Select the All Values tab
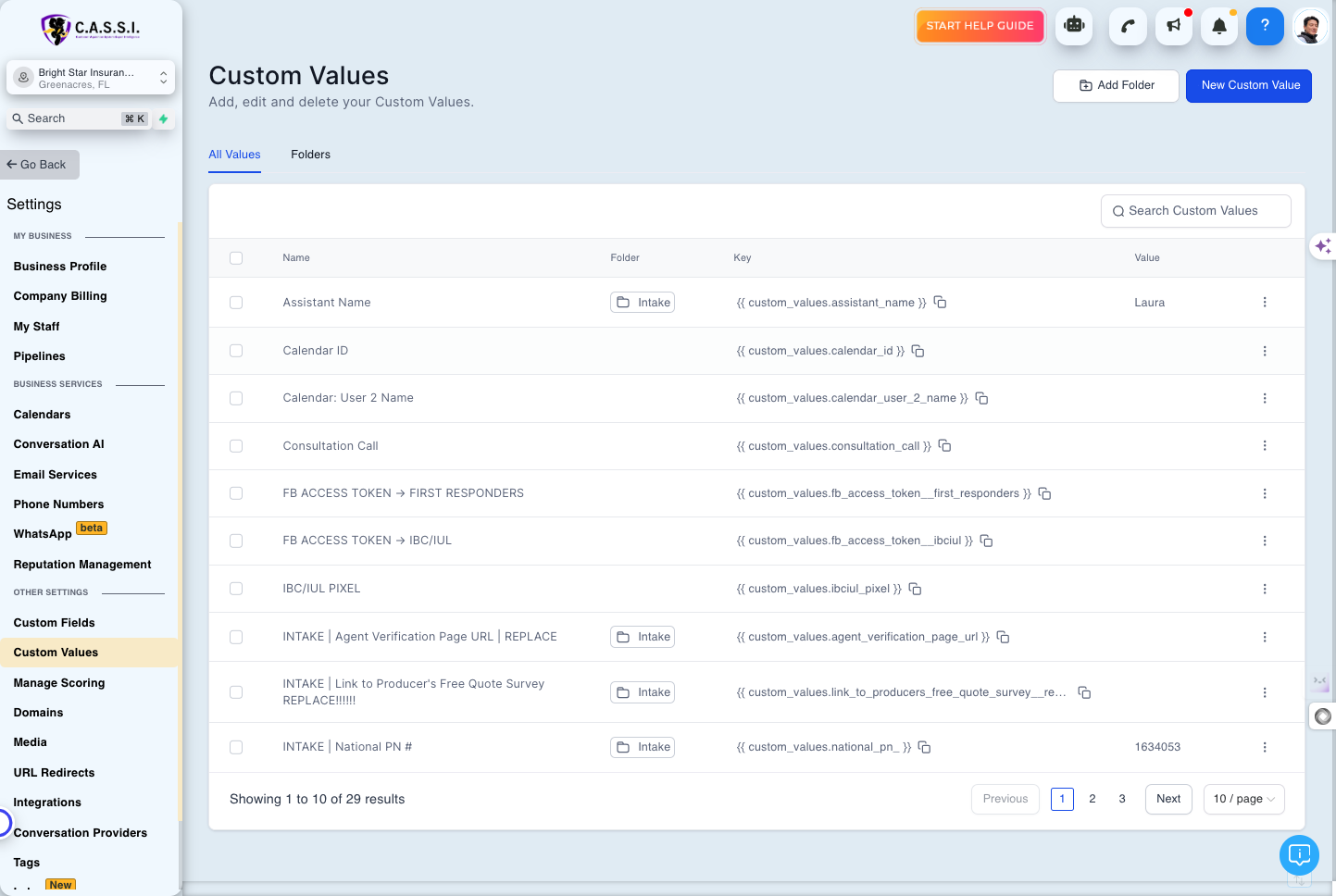Viewport: 1336px width, 896px height. point(234,155)
